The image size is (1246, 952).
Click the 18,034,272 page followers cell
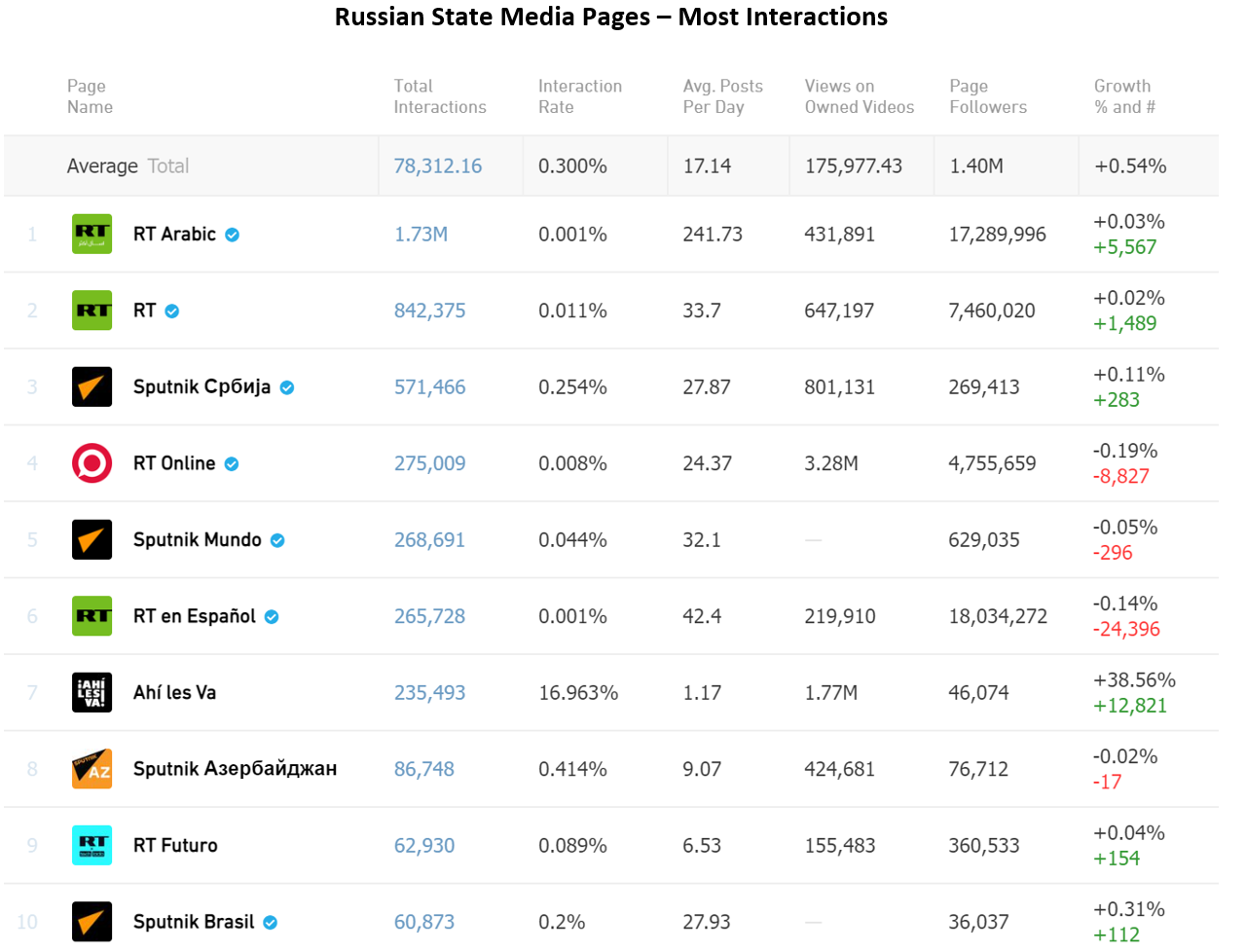998,616
